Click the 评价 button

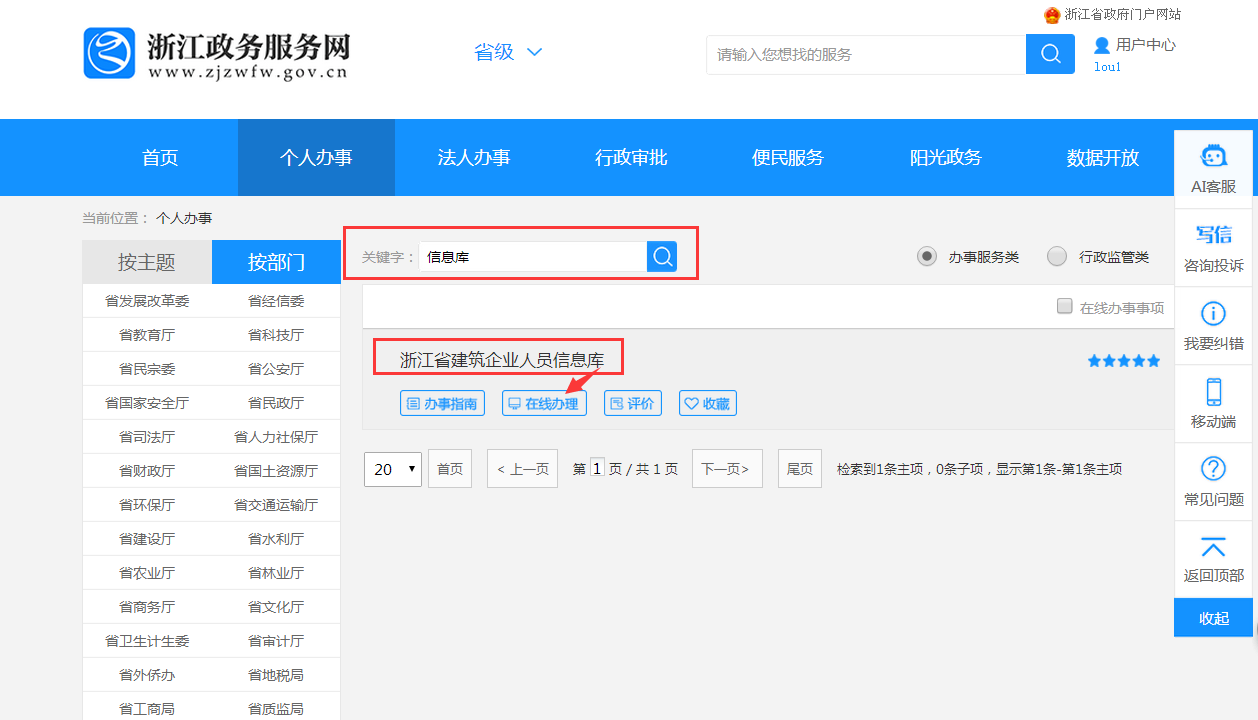632,404
